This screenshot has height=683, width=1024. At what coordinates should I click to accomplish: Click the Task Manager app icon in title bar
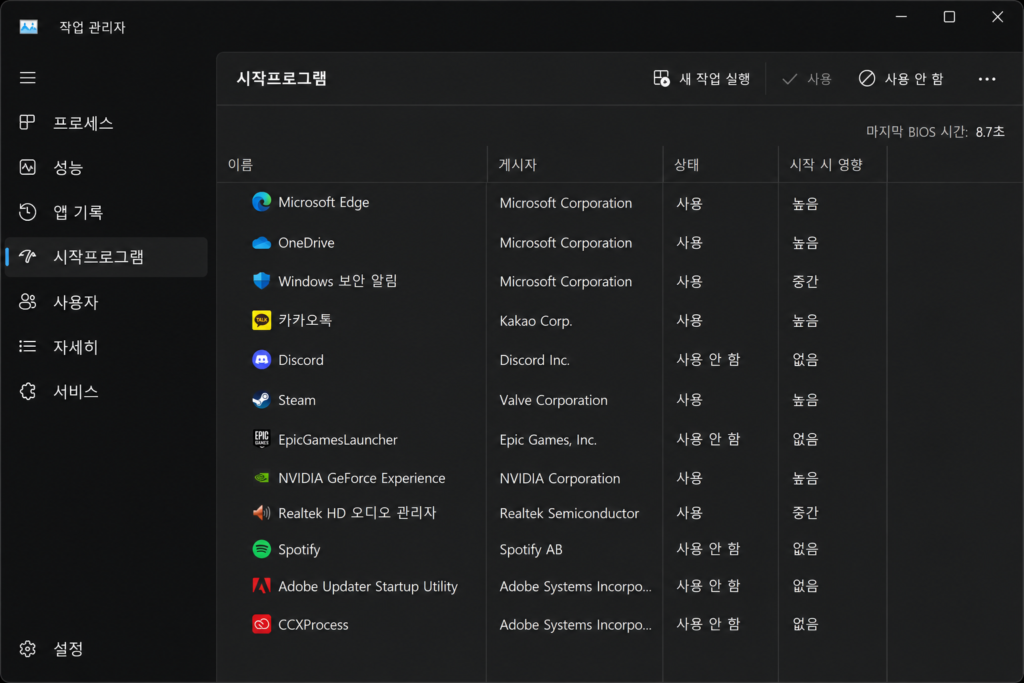point(28,27)
